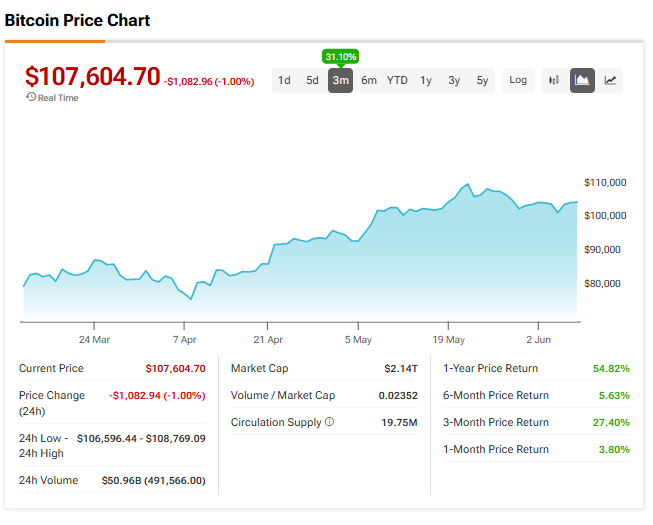The height and width of the screenshot is (525, 653).
Task: Select the area chart view icon
Action: 582,80
